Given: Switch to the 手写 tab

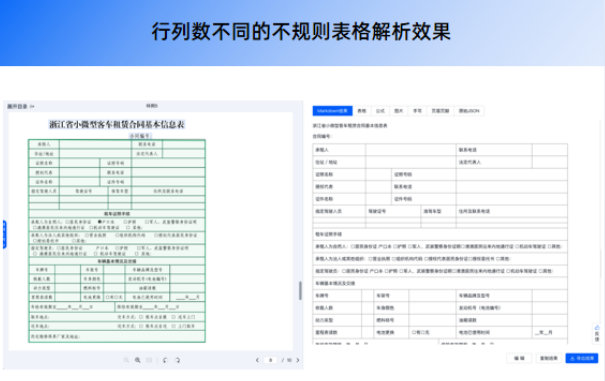Looking at the screenshot, I should (x=417, y=111).
